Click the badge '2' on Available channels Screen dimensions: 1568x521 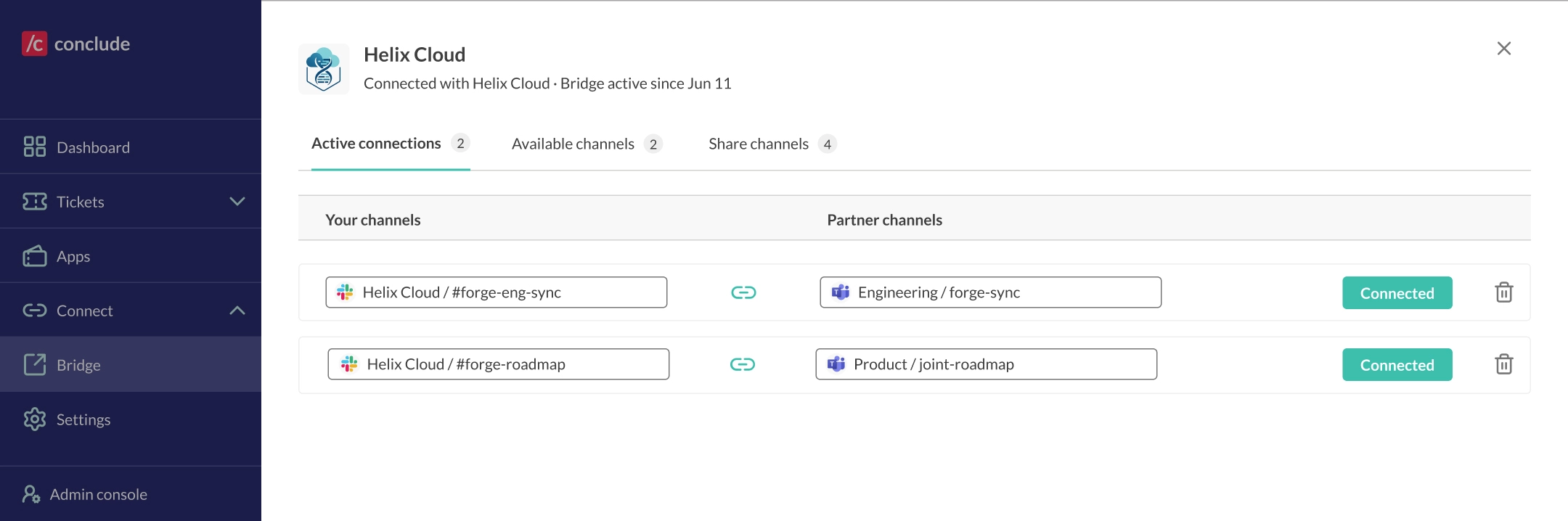coord(653,144)
